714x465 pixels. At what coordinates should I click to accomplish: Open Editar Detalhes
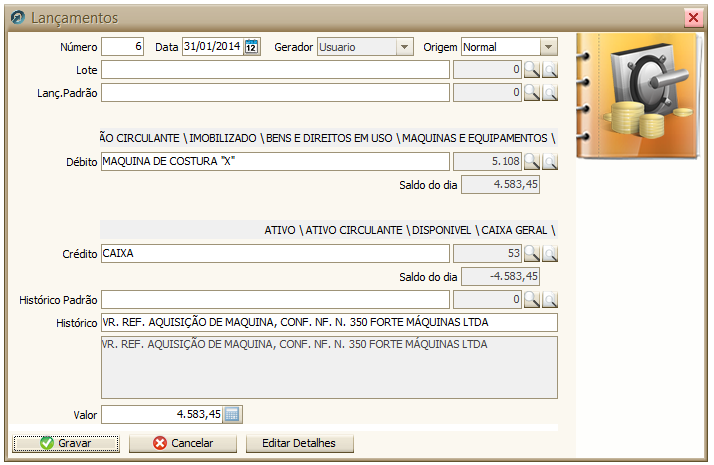tap(299, 443)
